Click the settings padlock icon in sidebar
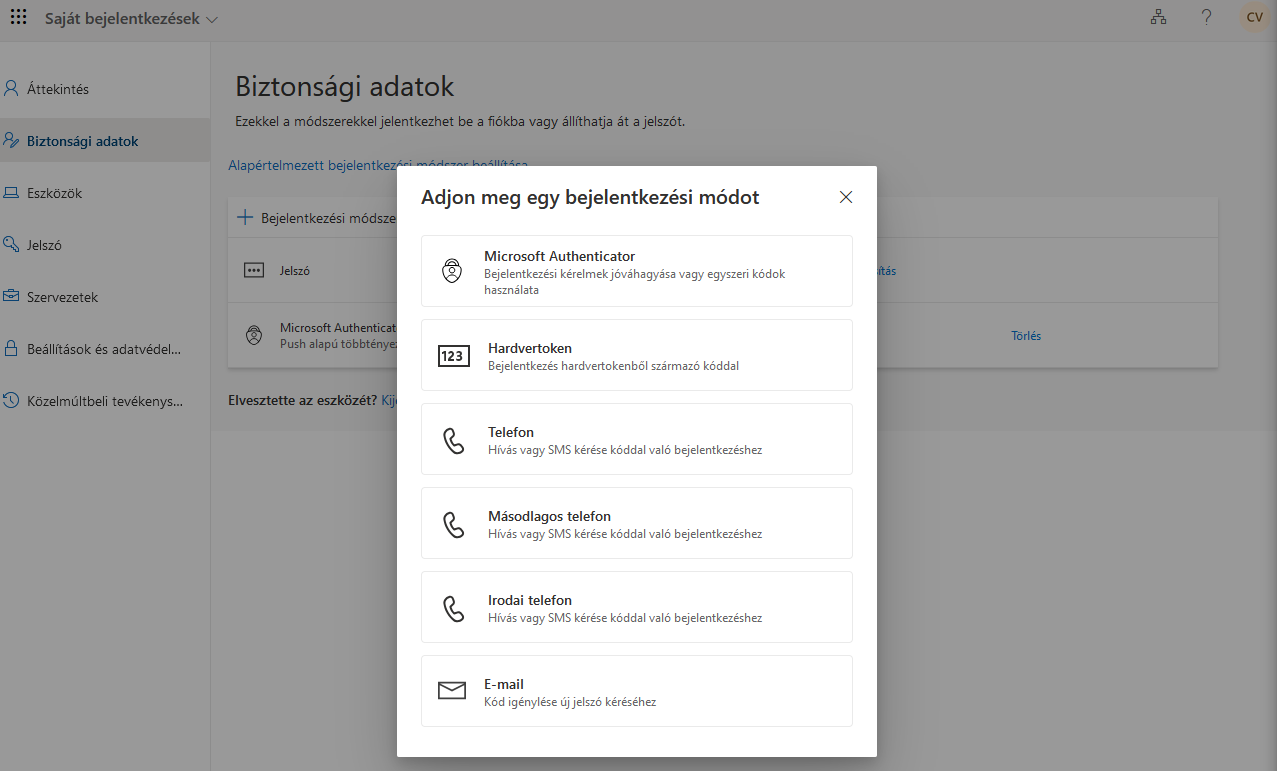Screen dimensions: 1277x771 tap(11, 349)
